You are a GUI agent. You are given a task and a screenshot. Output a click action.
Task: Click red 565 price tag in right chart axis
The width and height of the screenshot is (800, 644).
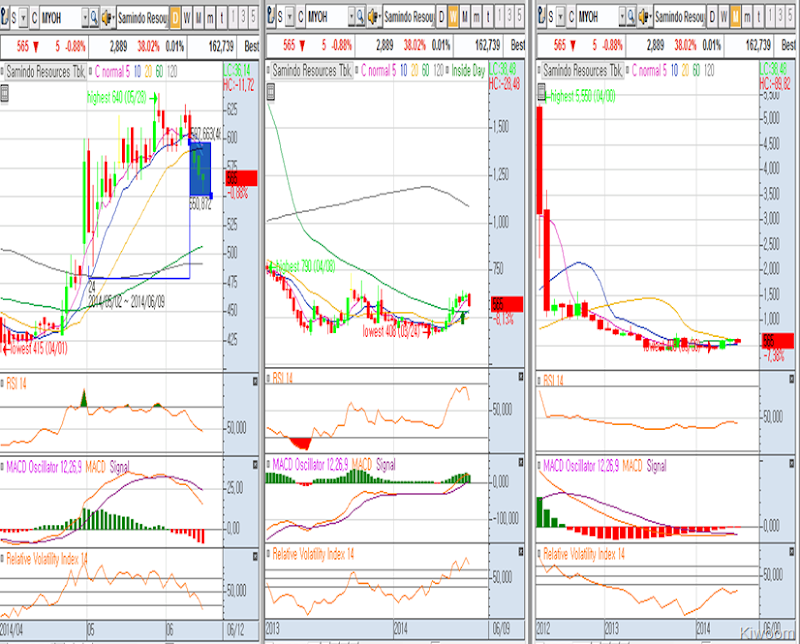click(778, 340)
